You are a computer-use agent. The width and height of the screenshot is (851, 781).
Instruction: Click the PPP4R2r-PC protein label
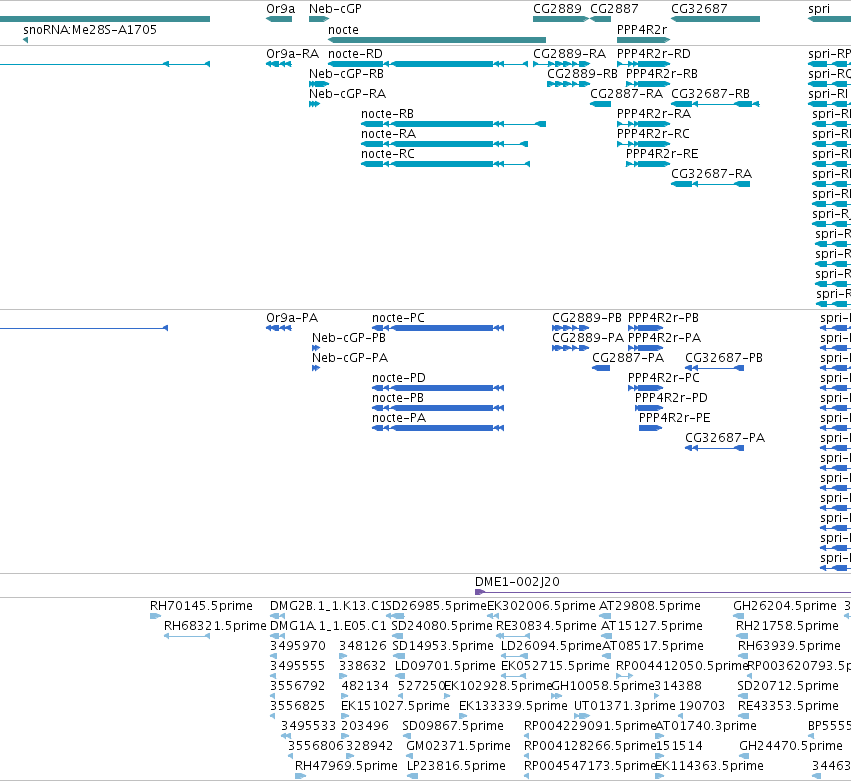coord(664,378)
